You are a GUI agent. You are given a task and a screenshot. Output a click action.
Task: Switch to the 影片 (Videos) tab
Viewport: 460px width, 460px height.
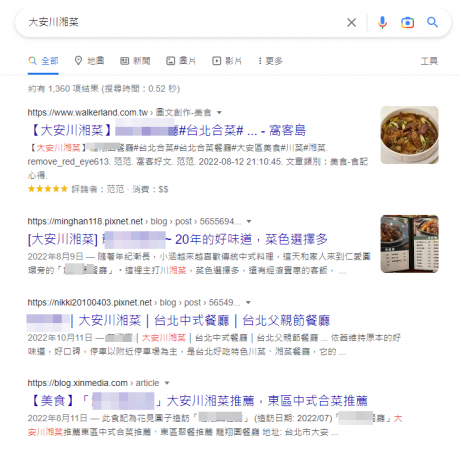pos(227,61)
